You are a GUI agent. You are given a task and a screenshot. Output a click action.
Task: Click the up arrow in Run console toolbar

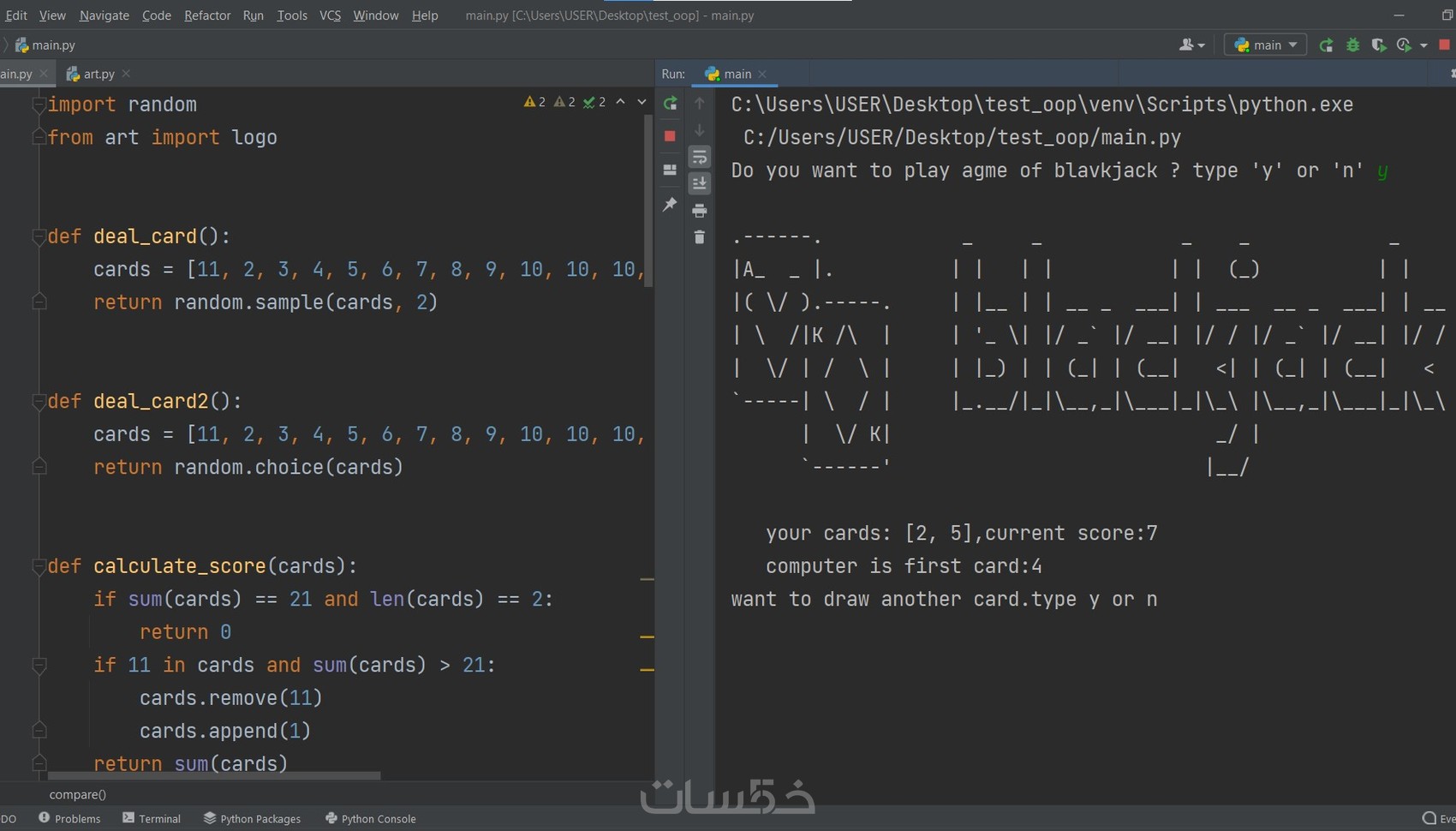tap(700, 104)
